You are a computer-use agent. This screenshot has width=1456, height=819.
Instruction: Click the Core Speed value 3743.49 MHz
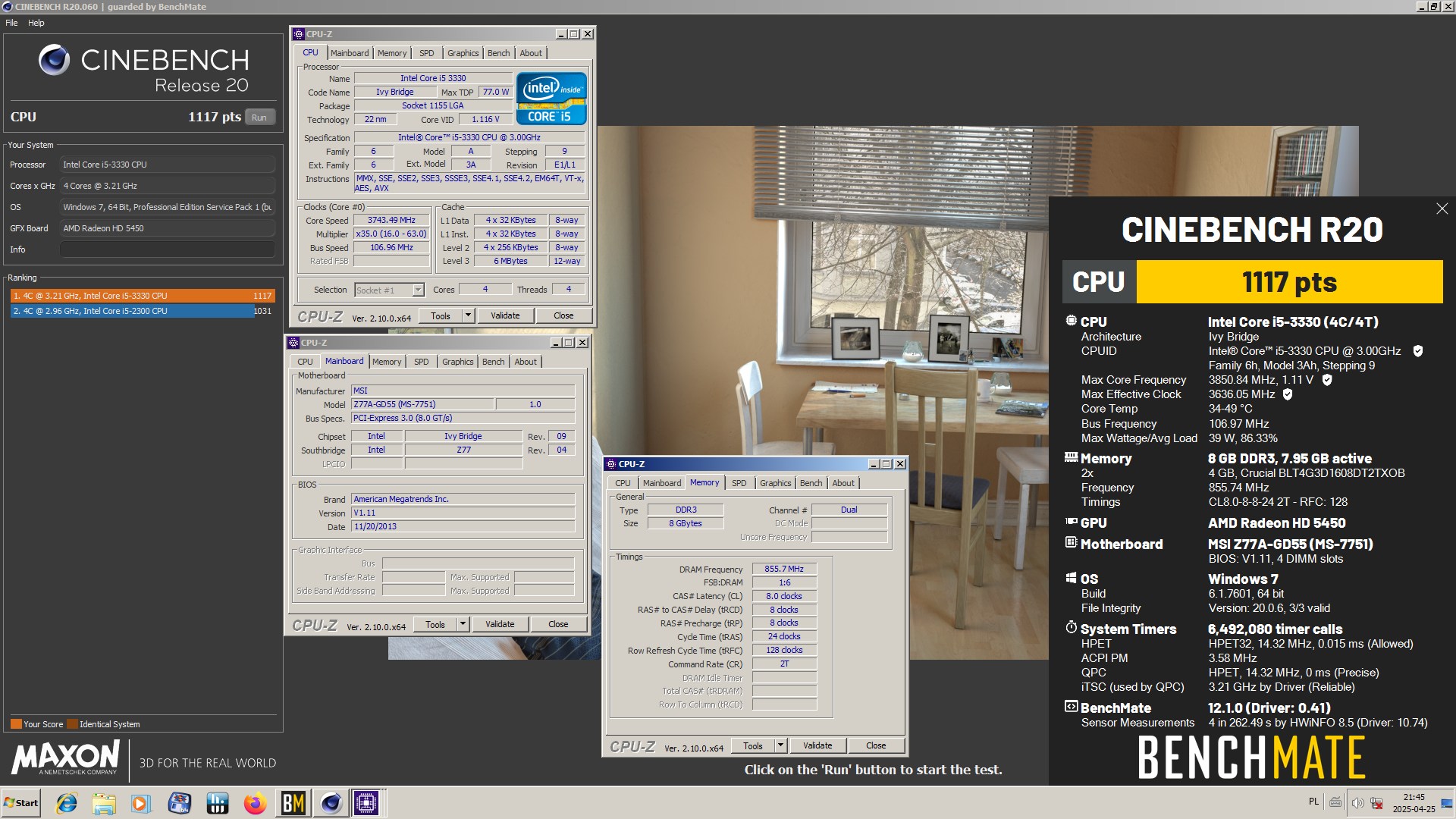[x=392, y=220]
